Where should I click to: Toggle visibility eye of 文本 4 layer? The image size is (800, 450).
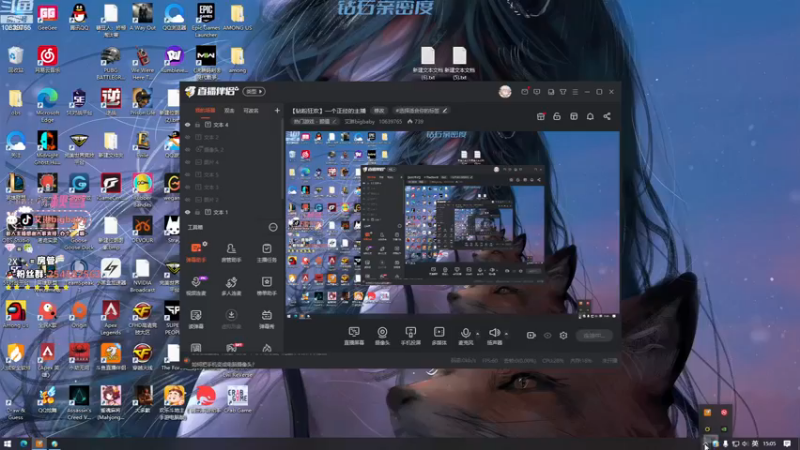(188, 124)
